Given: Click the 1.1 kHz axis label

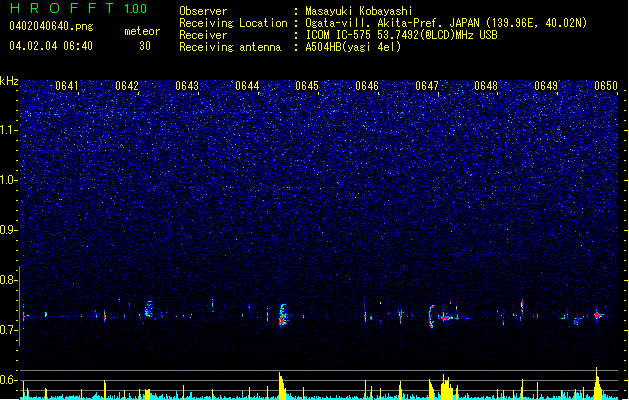Looking at the screenshot, I should click(9, 130).
